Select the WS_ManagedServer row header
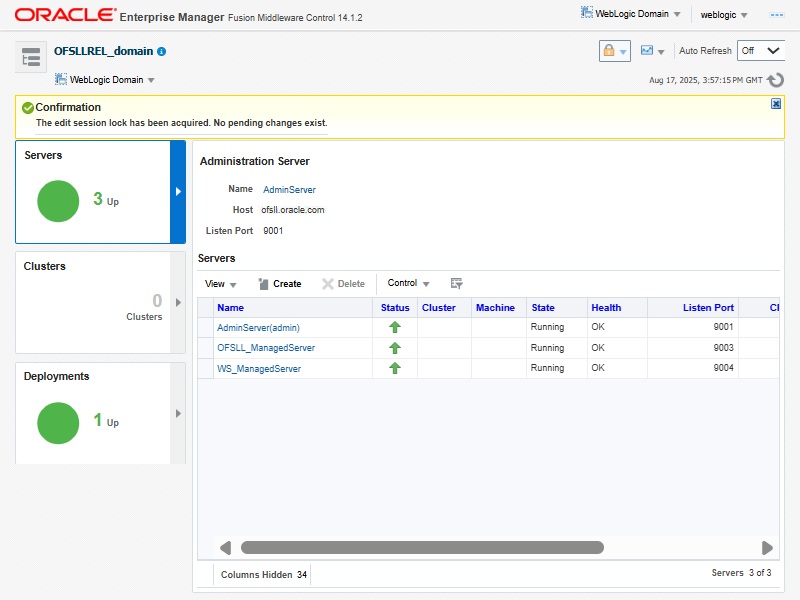Image resolution: width=800 pixels, height=600 pixels. (x=206, y=369)
